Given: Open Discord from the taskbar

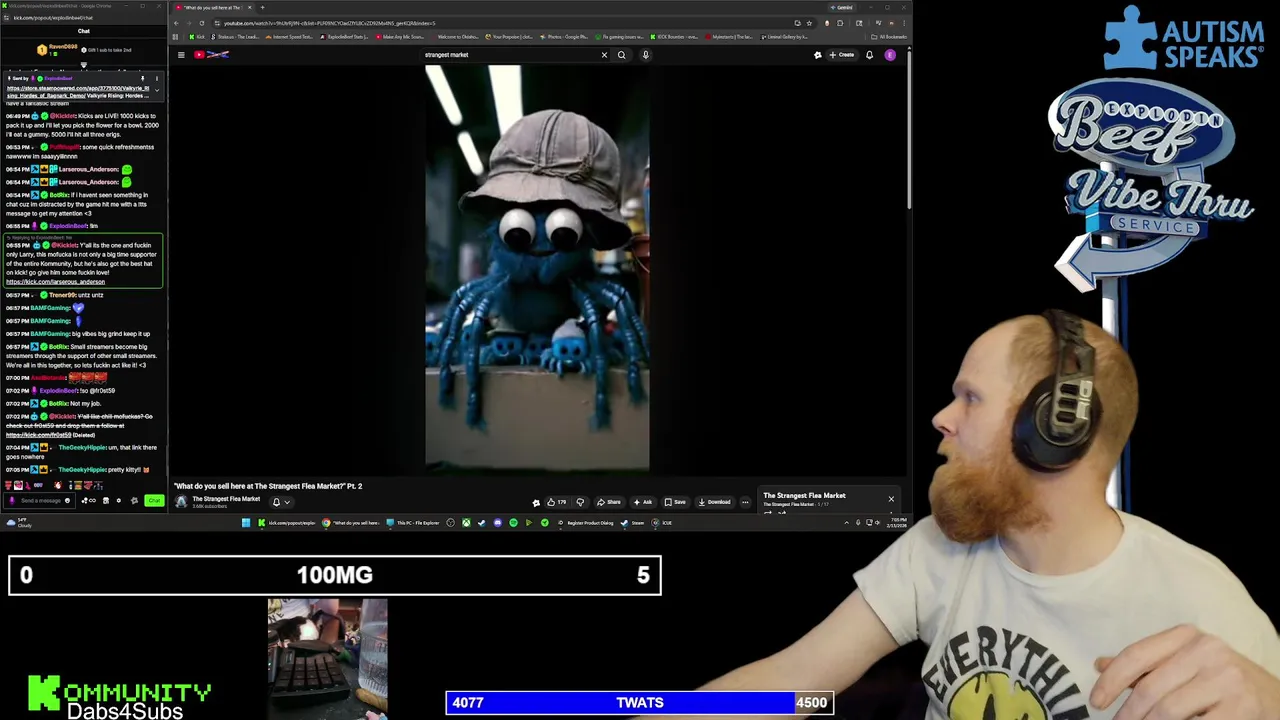Looking at the screenshot, I should (x=497, y=523).
